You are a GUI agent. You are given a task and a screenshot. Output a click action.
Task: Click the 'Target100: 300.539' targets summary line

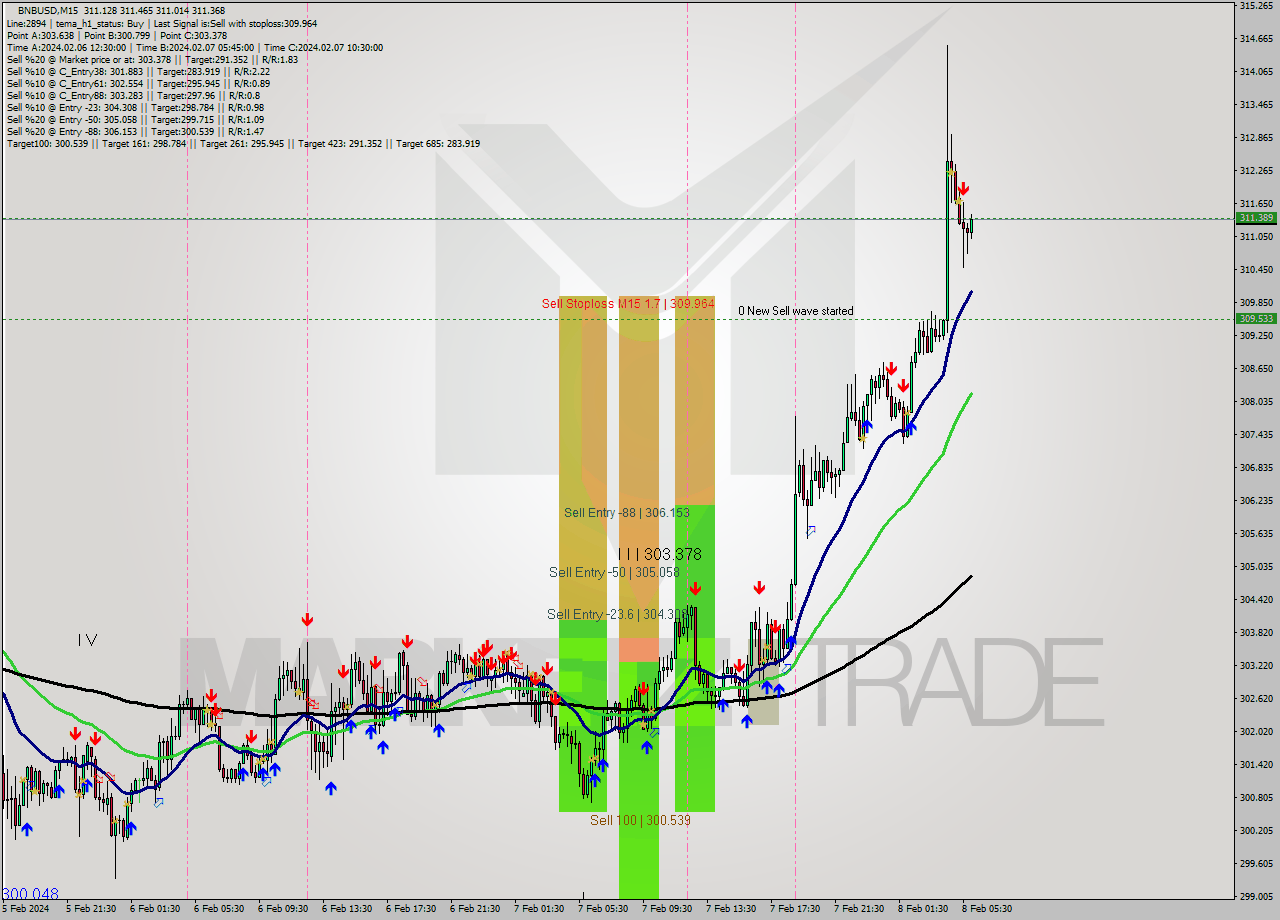coord(243,143)
